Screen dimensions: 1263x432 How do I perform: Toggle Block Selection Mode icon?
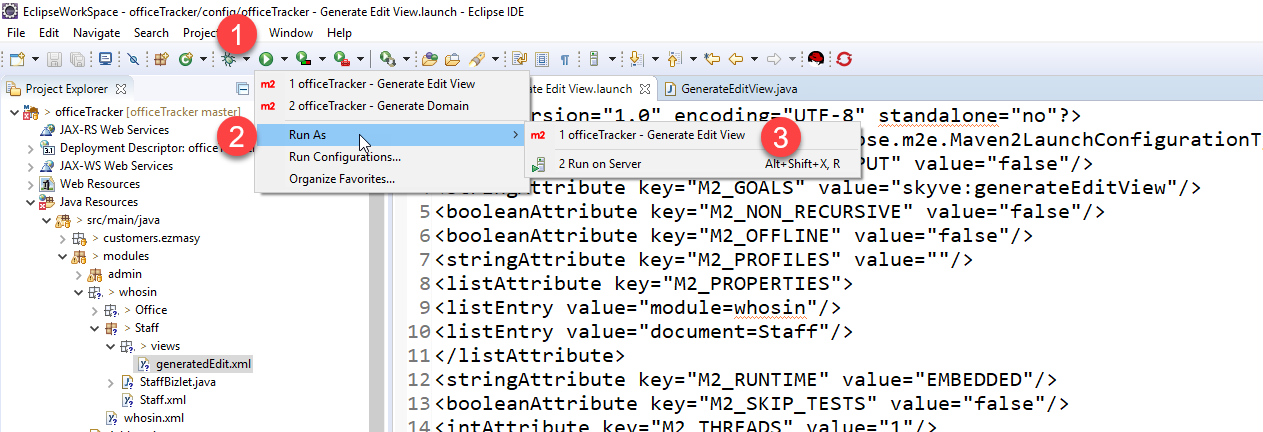click(541, 59)
